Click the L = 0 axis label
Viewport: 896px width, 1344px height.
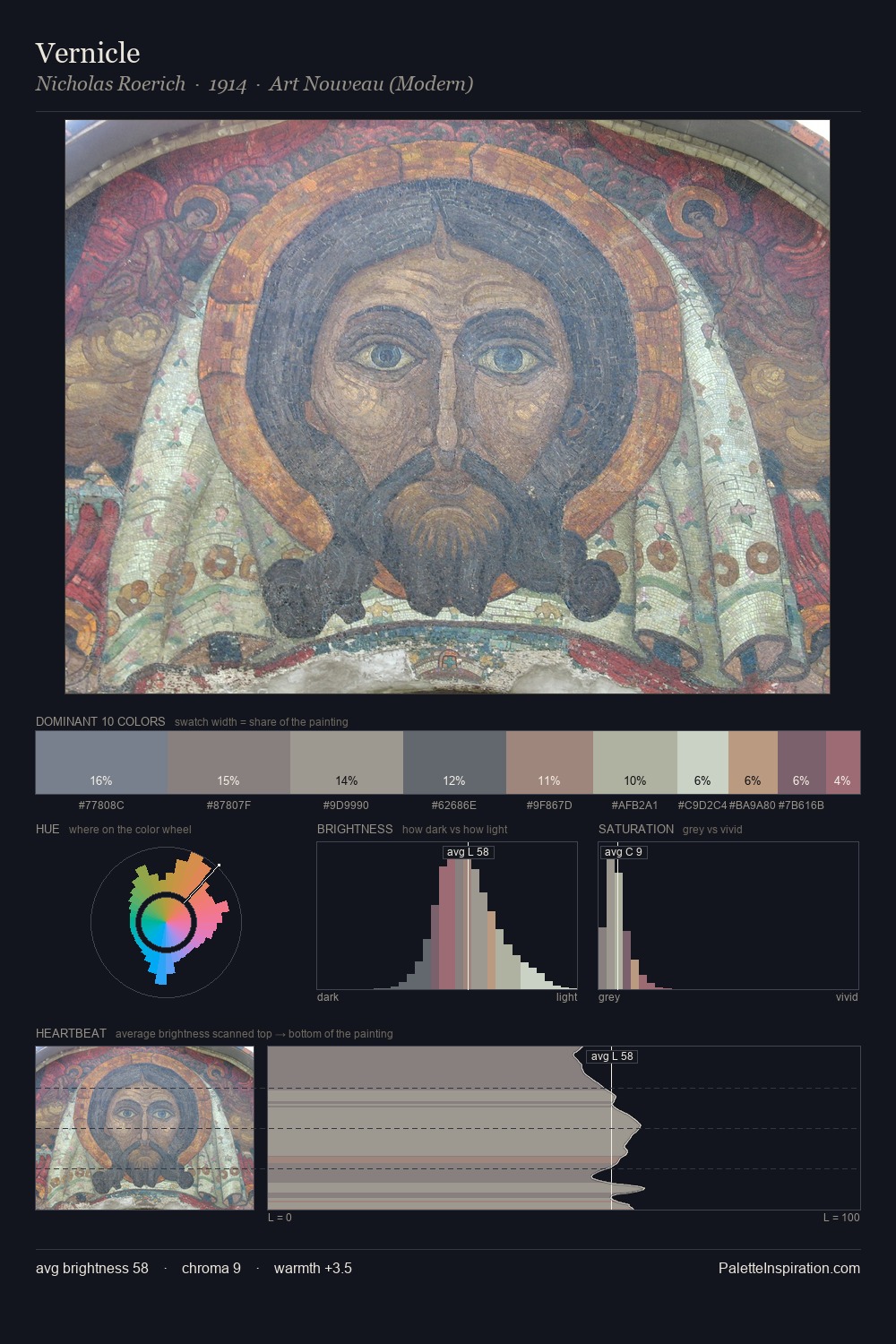click(280, 1218)
